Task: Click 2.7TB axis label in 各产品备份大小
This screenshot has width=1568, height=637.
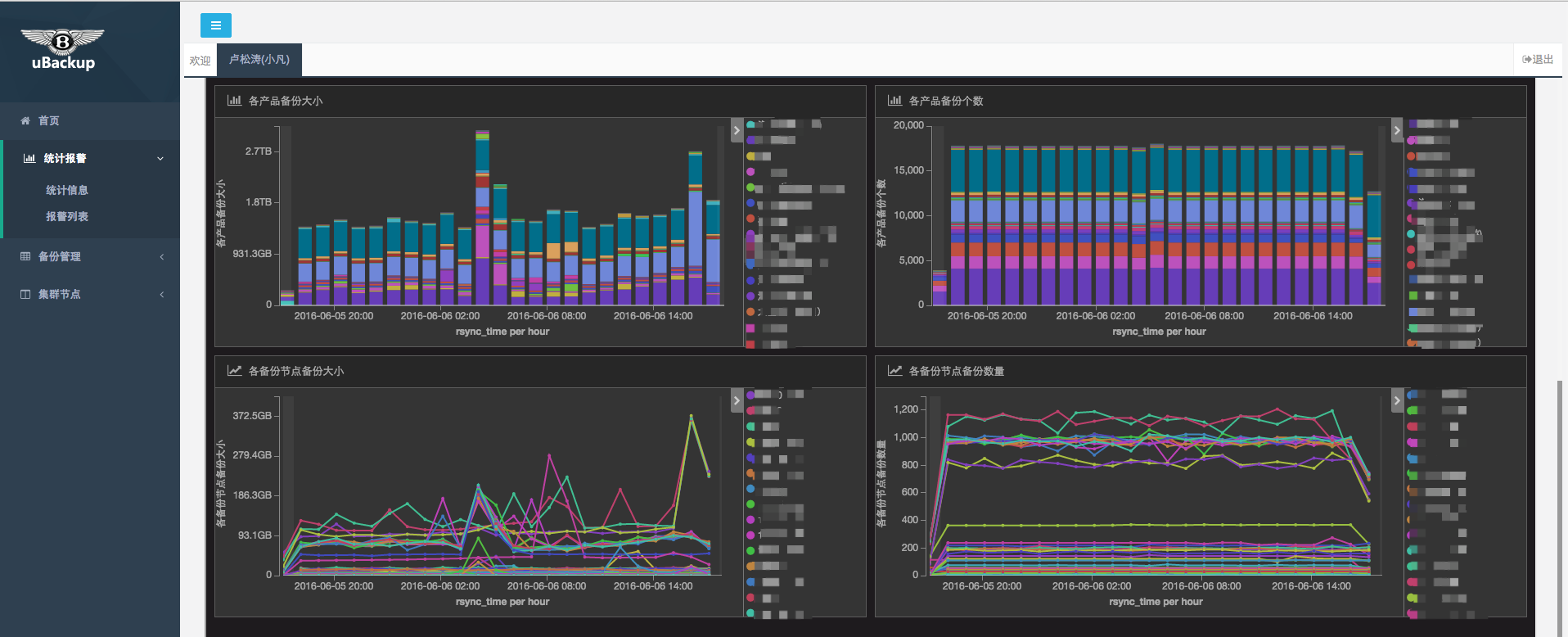Action: [258, 151]
